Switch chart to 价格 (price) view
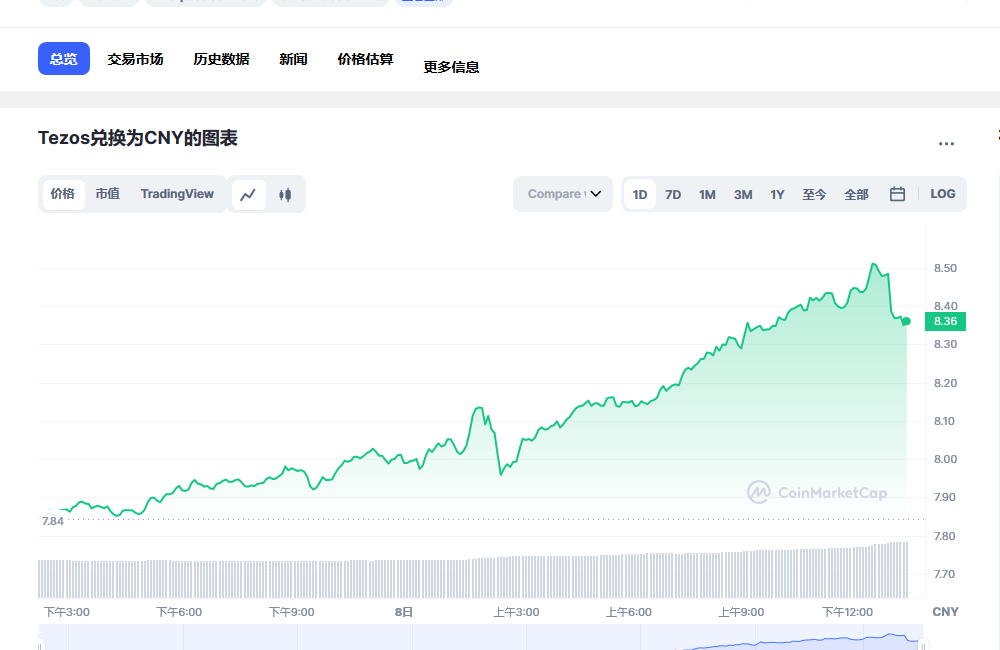Screen dimensions: 1000x650 tap(62, 194)
